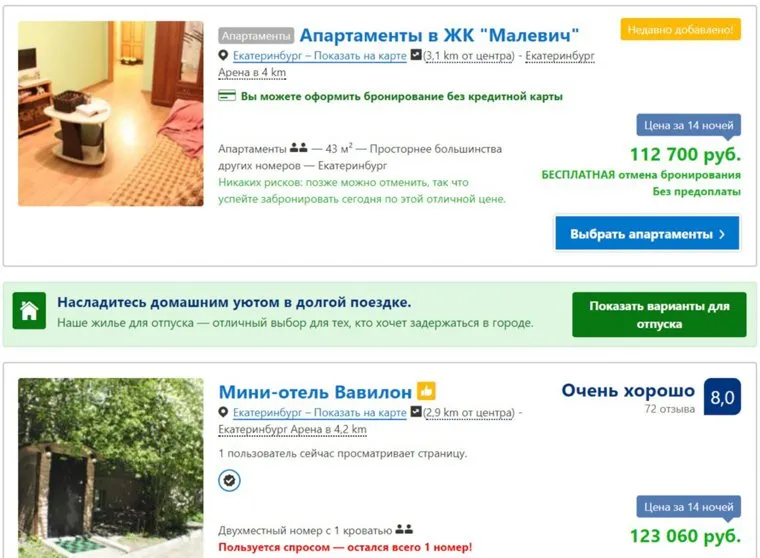
Task: Click Екатеринбург – Показать на карте for Малевич
Action: coord(319,56)
